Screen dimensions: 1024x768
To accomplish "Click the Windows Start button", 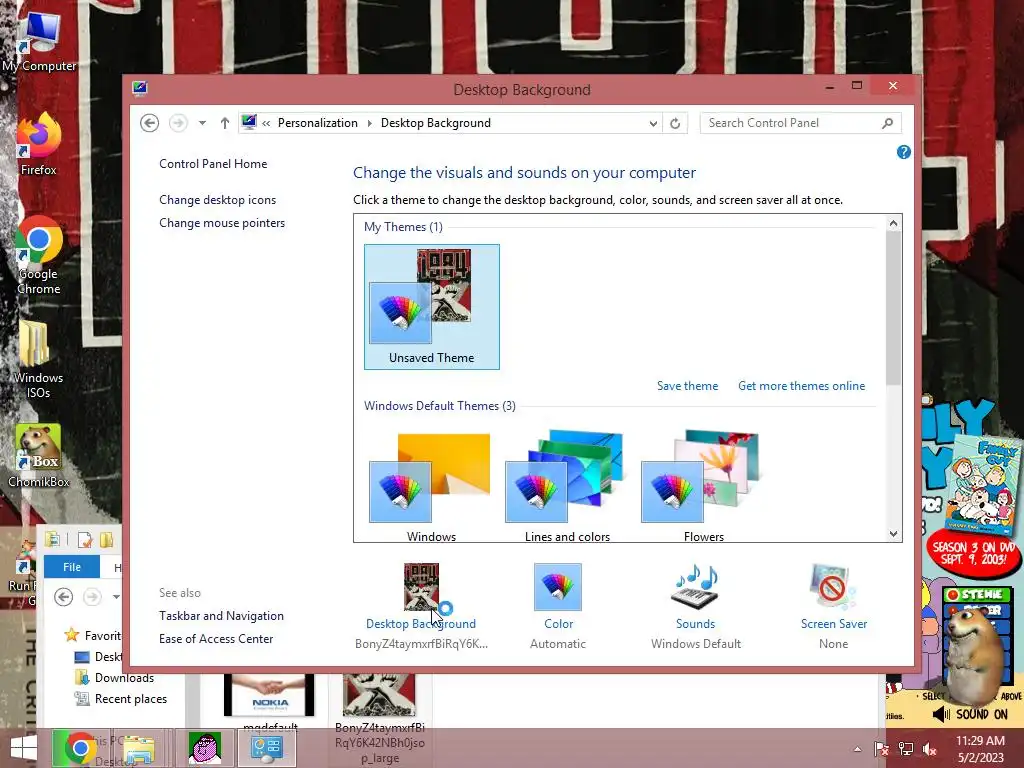I will [24, 748].
